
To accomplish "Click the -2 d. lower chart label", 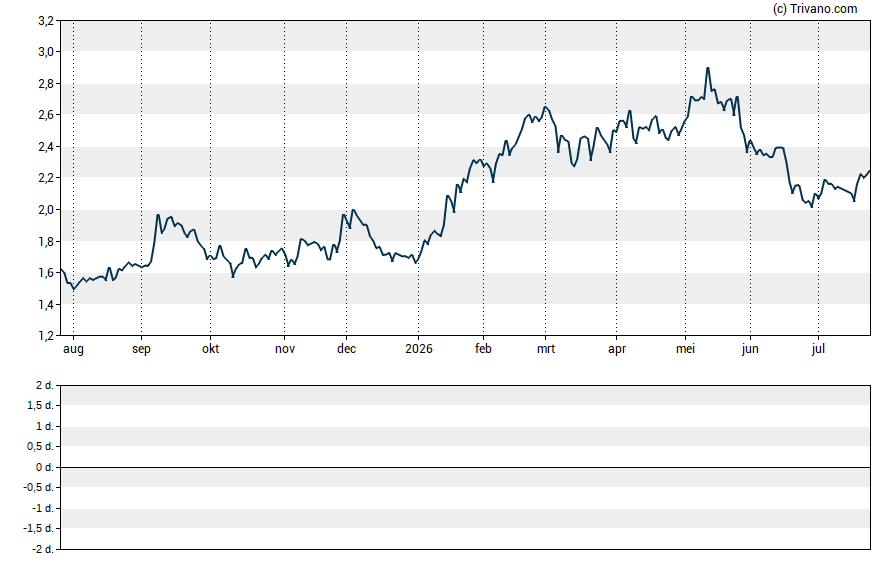I will pyautogui.click(x=42, y=549).
